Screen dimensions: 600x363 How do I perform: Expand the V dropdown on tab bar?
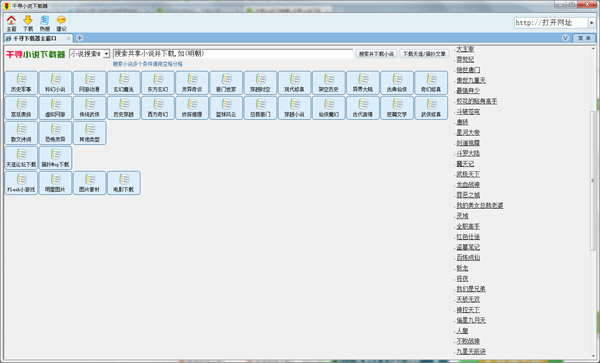(x=565, y=38)
